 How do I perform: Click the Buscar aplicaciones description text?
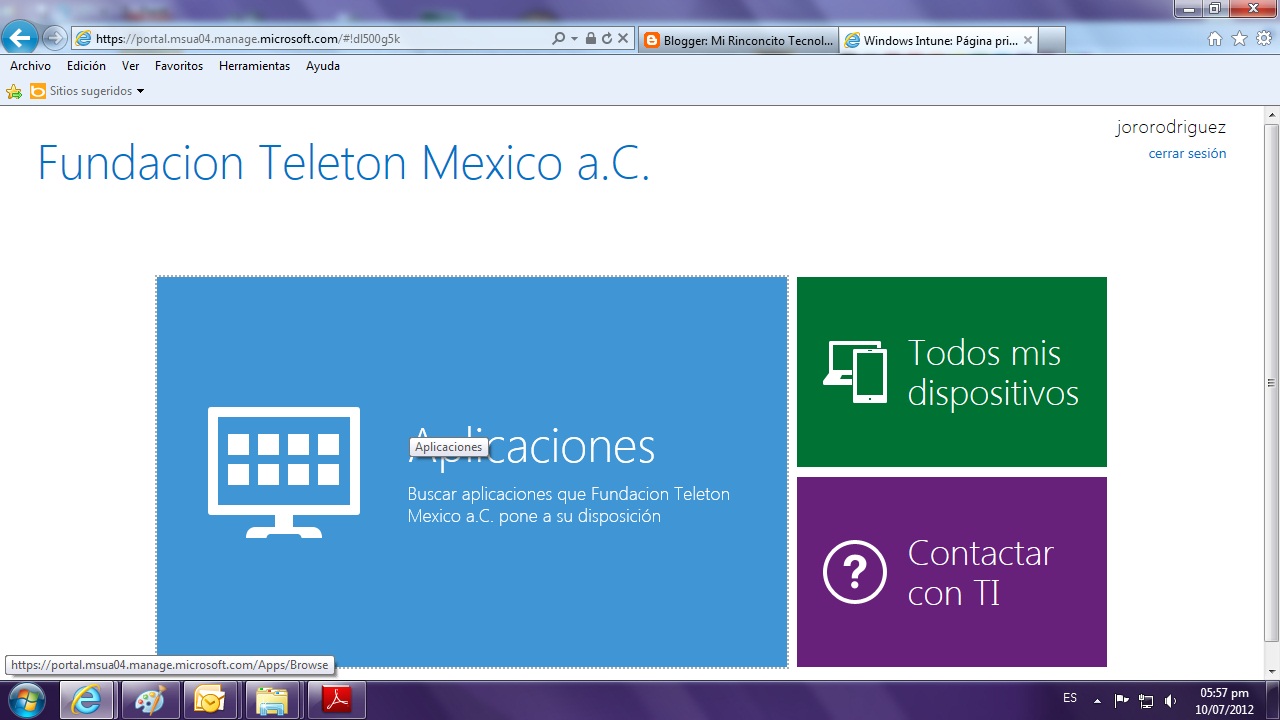tap(568, 505)
